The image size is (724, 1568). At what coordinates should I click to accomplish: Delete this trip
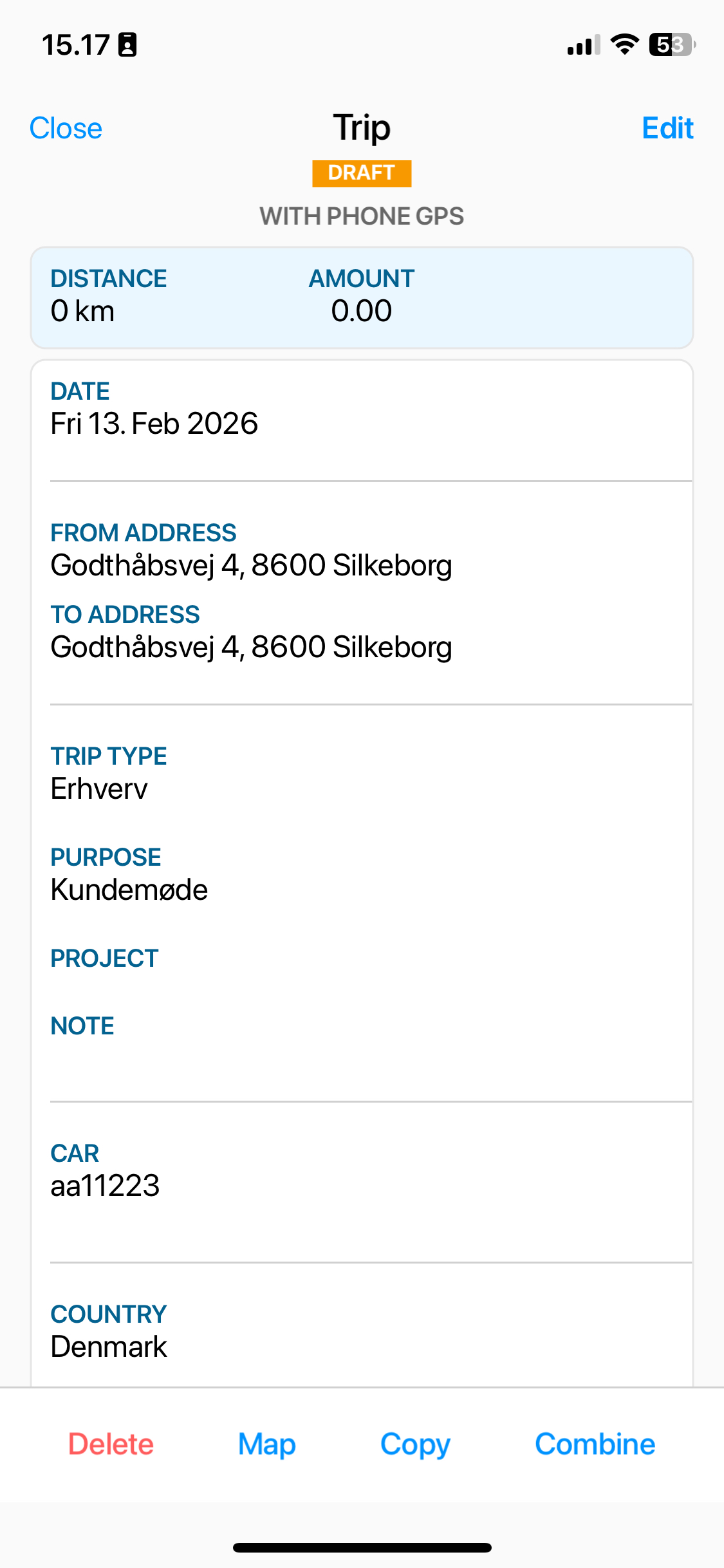111,1444
